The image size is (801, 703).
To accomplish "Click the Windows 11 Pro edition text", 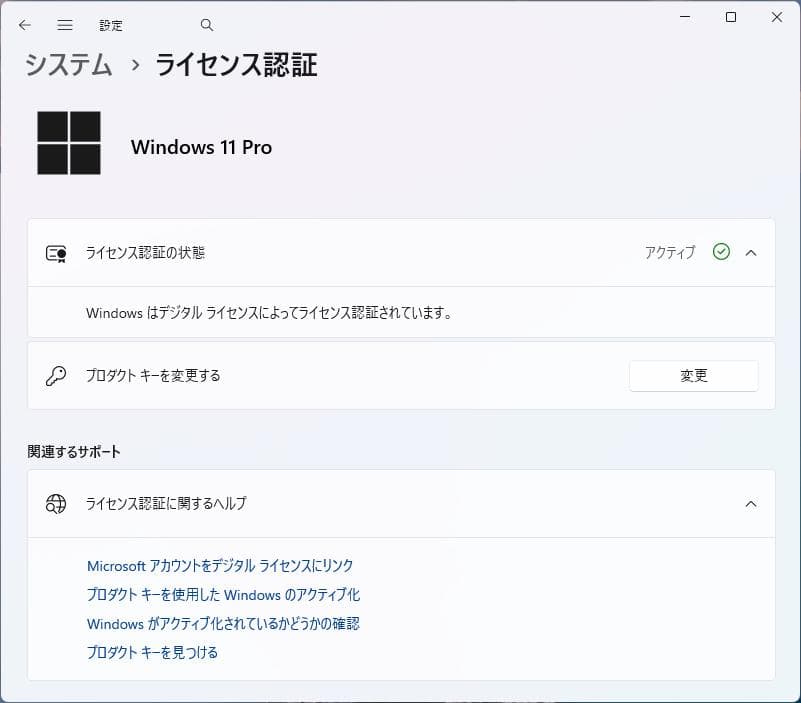I will tap(201, 148).
